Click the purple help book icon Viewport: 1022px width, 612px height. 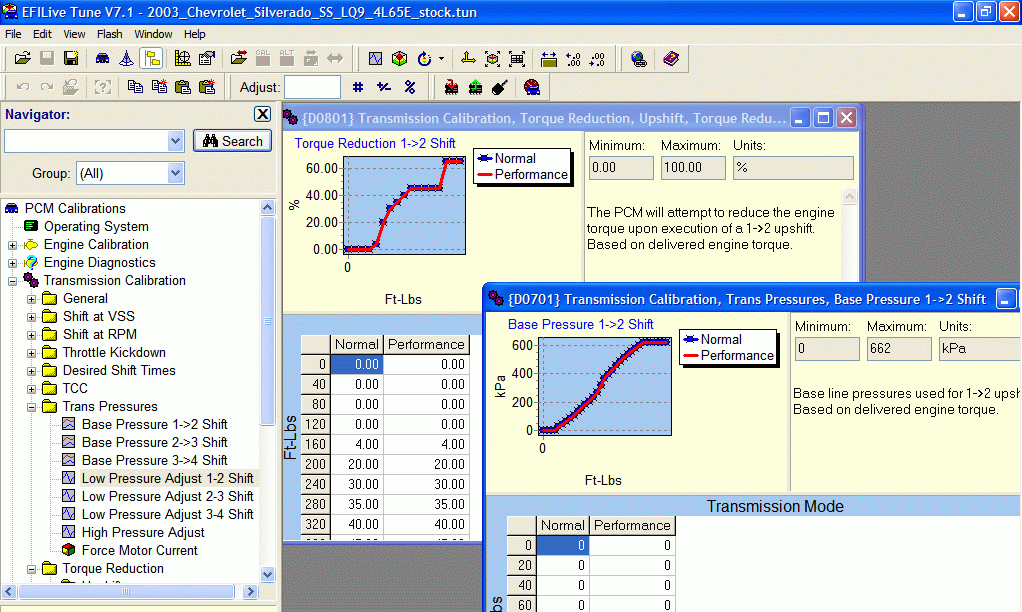click(x=670, y=59)
